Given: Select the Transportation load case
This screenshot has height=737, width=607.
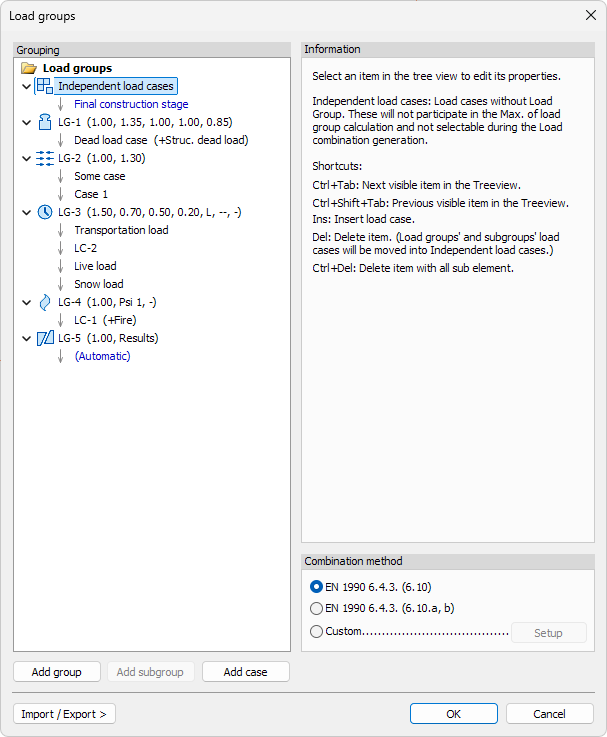Looking at the screenshot, I should pyautogui.click(x=121, y=230).
